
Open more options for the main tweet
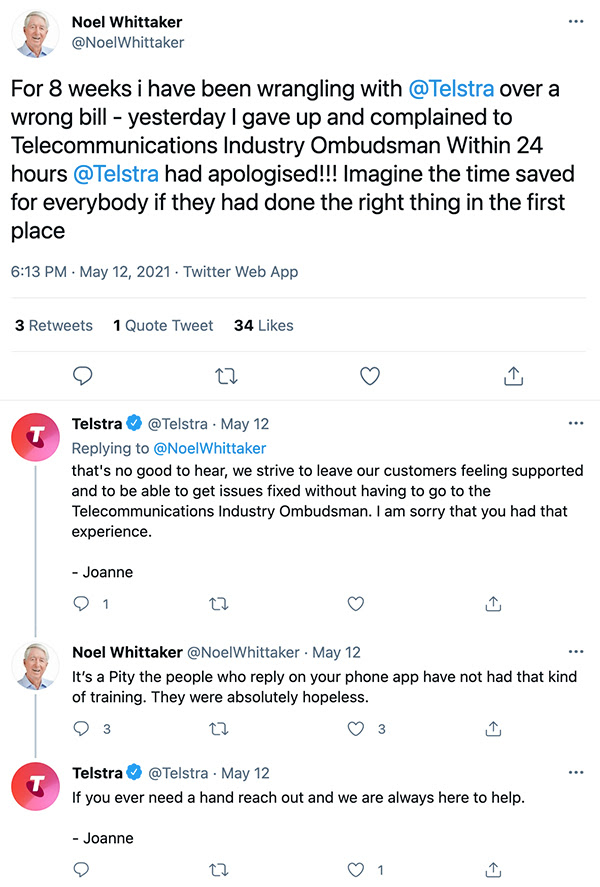(x=575, y=21)
